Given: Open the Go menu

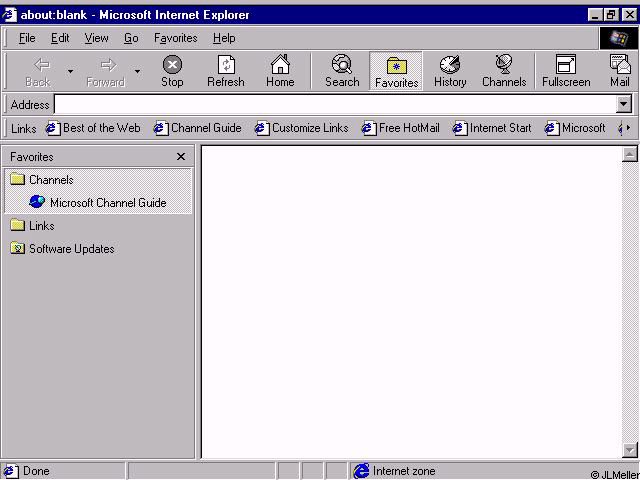Looking at the screenshot, I should pos(131,38).
